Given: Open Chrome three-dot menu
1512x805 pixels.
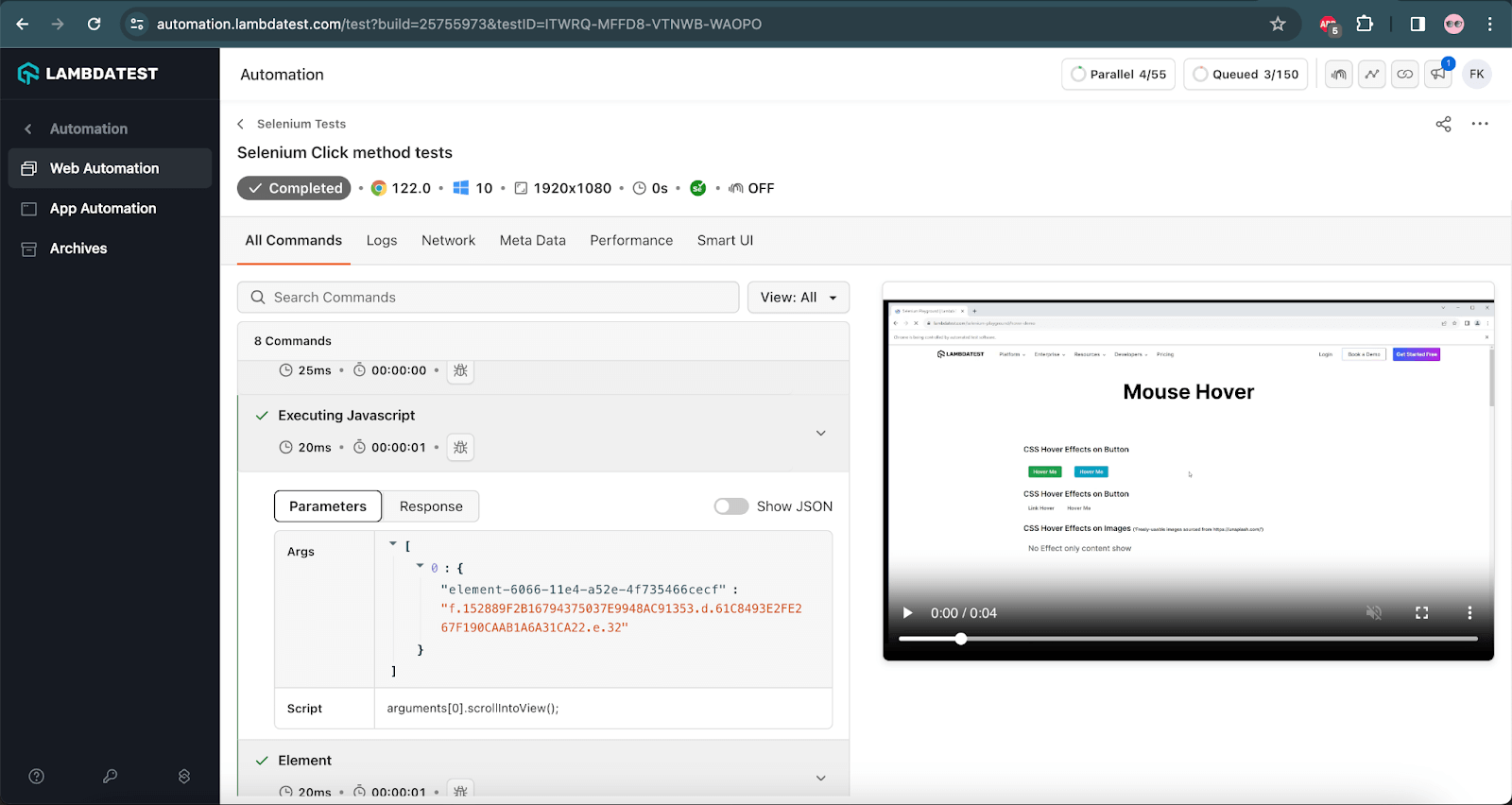Looking at the screenshot, I should coord(1490,24).
